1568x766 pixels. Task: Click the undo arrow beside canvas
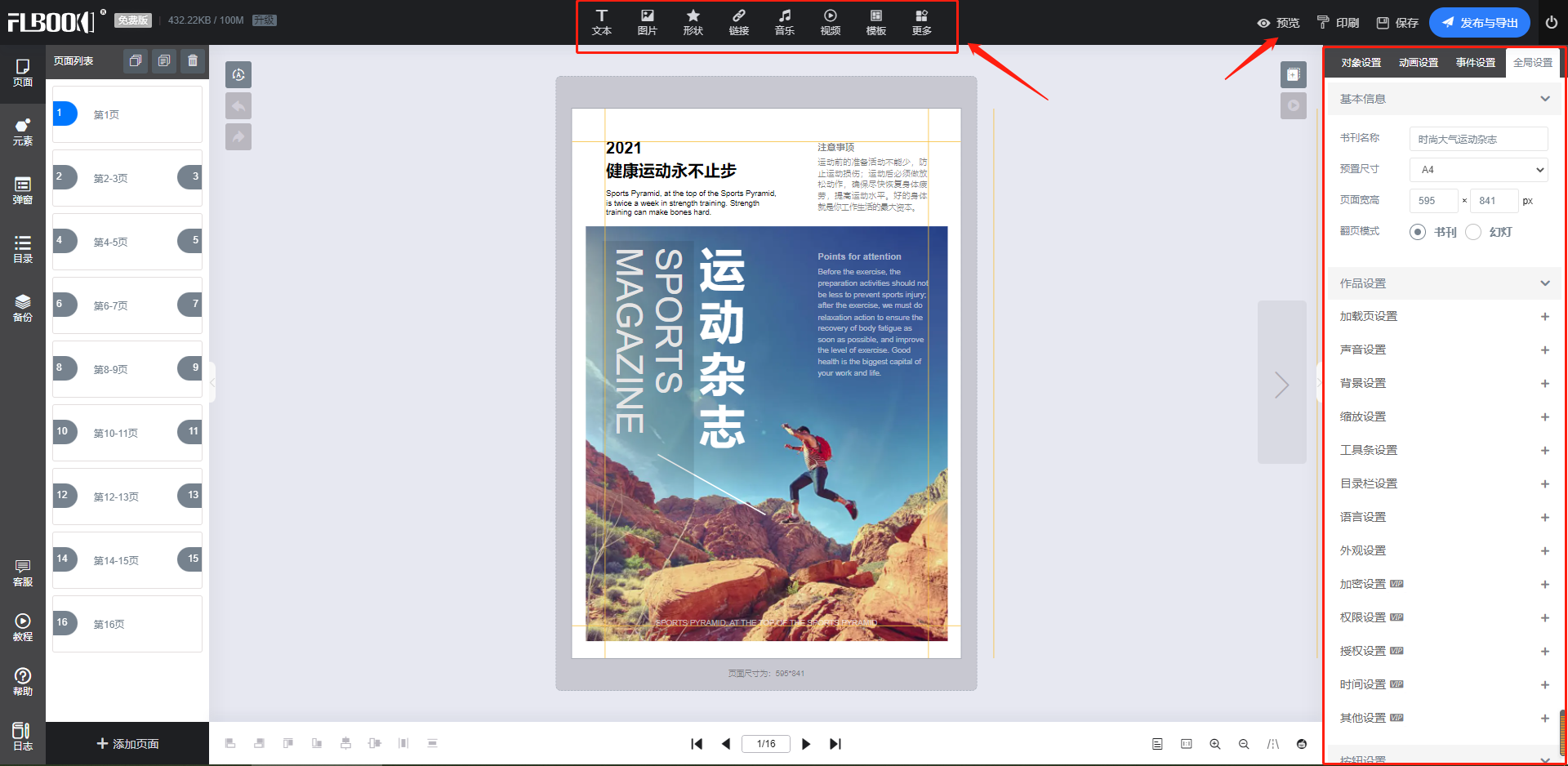pos(238,106)
